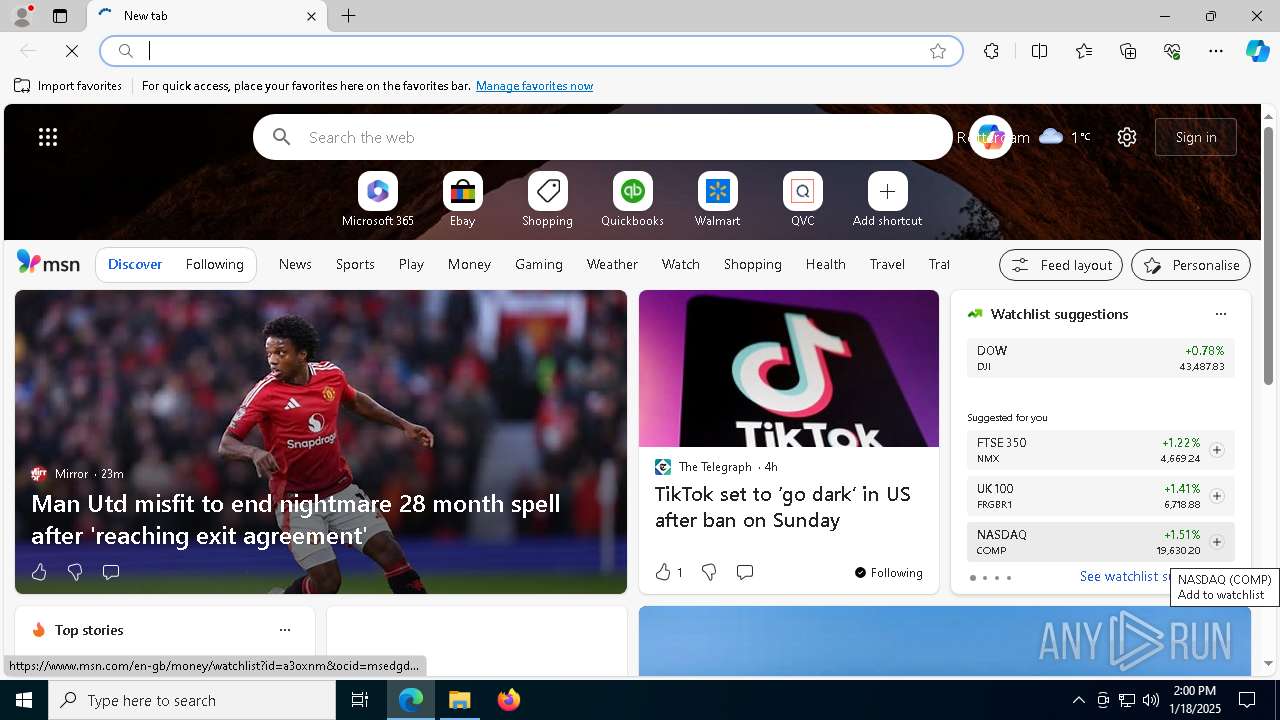Open the Windows Start menu
The image size is (1280, 720).
(24, 700)
